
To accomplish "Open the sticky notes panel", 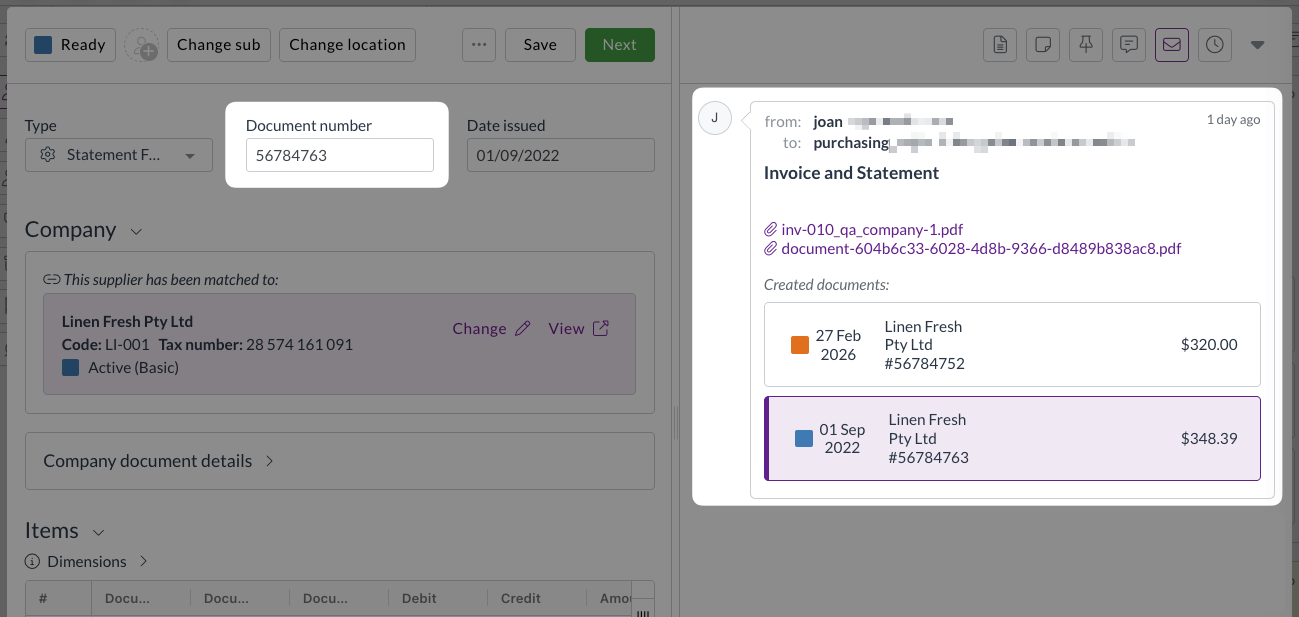I will tap(1042, 45).
